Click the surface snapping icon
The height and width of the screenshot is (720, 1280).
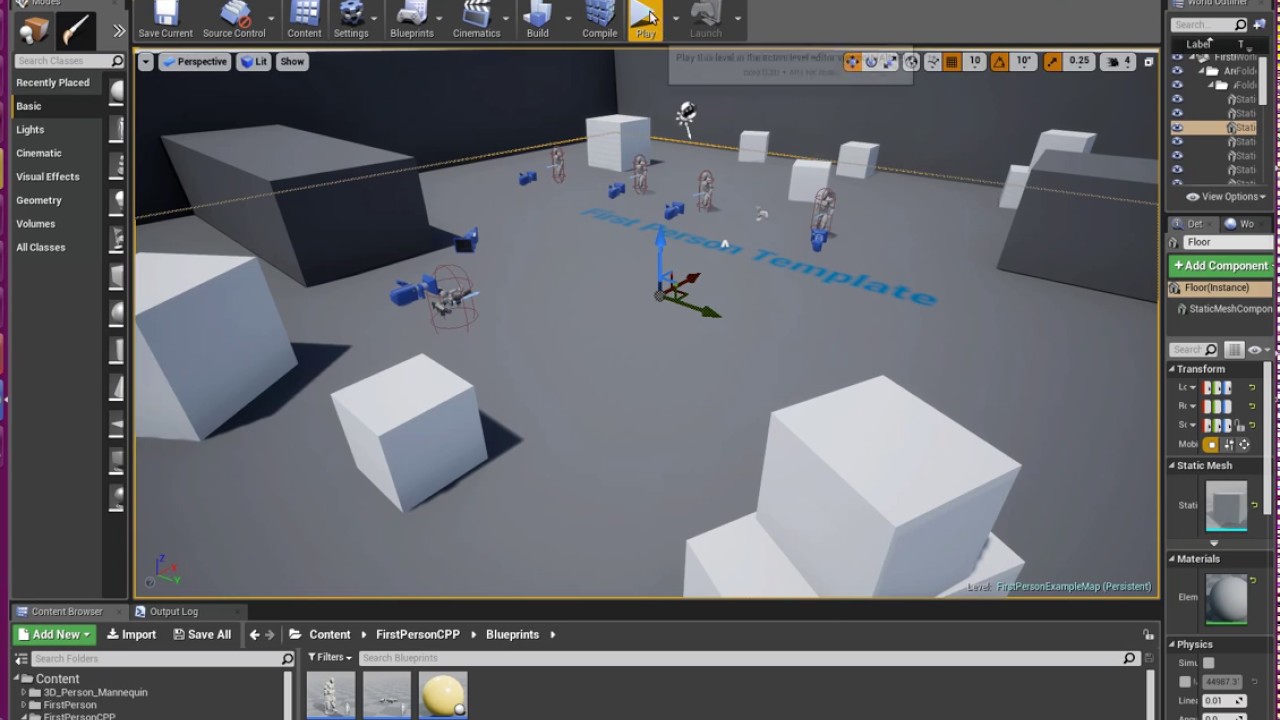932,62
